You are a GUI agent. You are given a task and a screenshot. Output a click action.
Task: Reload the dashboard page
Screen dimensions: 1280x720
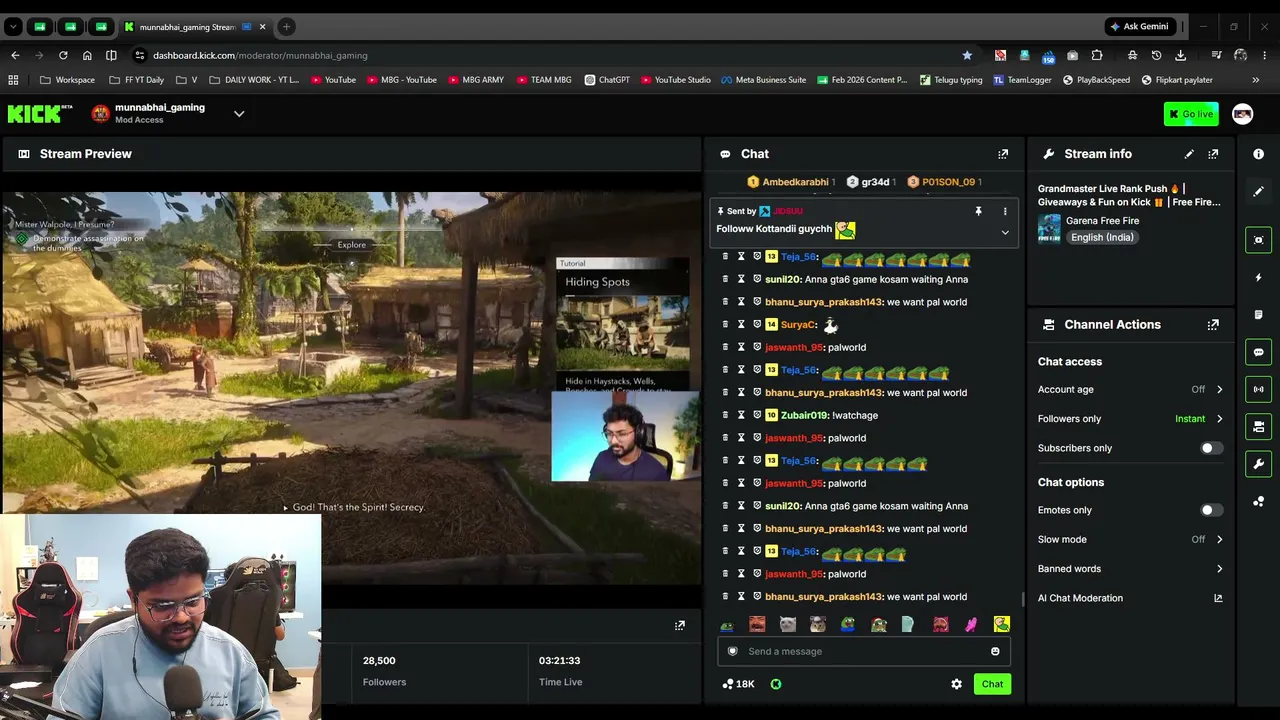point(63,55)
